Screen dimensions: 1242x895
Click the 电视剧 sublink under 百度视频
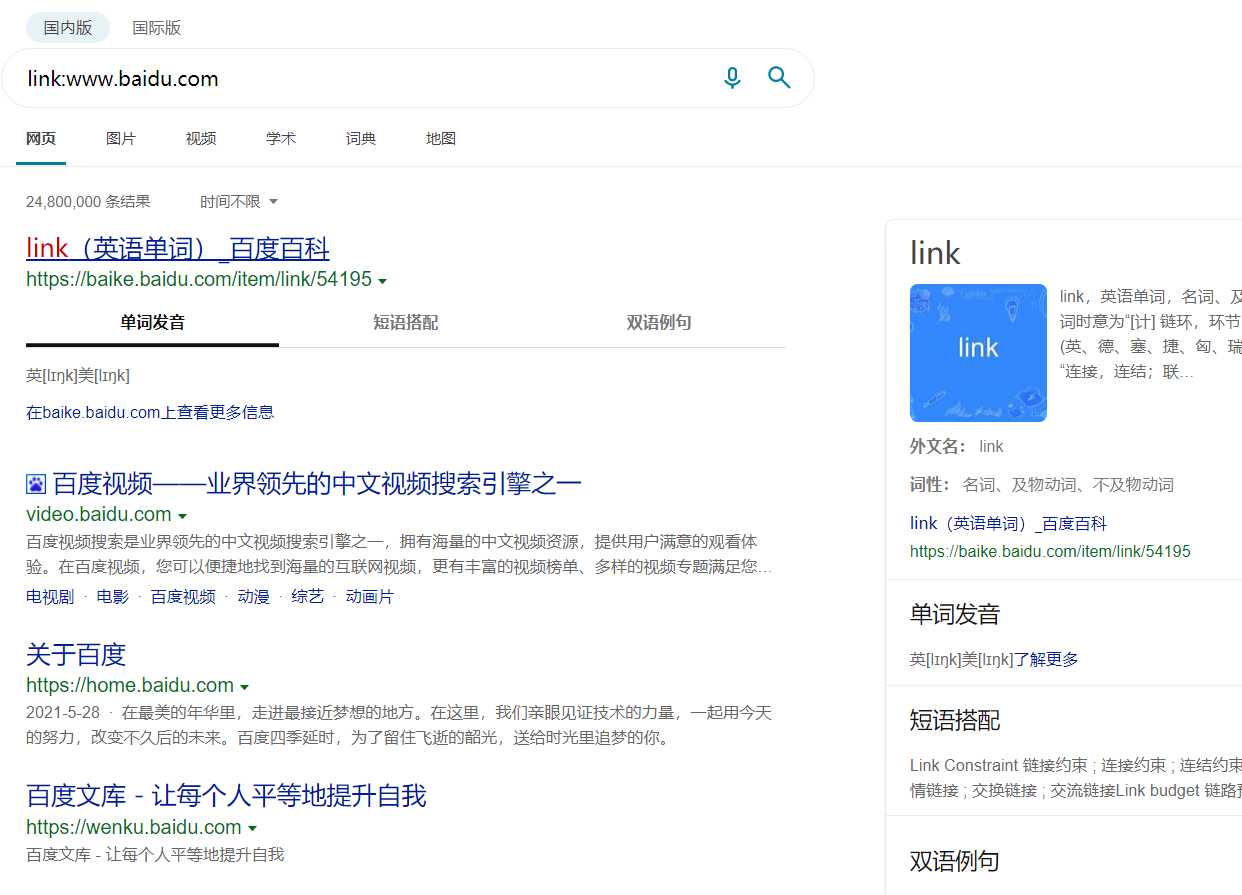(50, 597)
